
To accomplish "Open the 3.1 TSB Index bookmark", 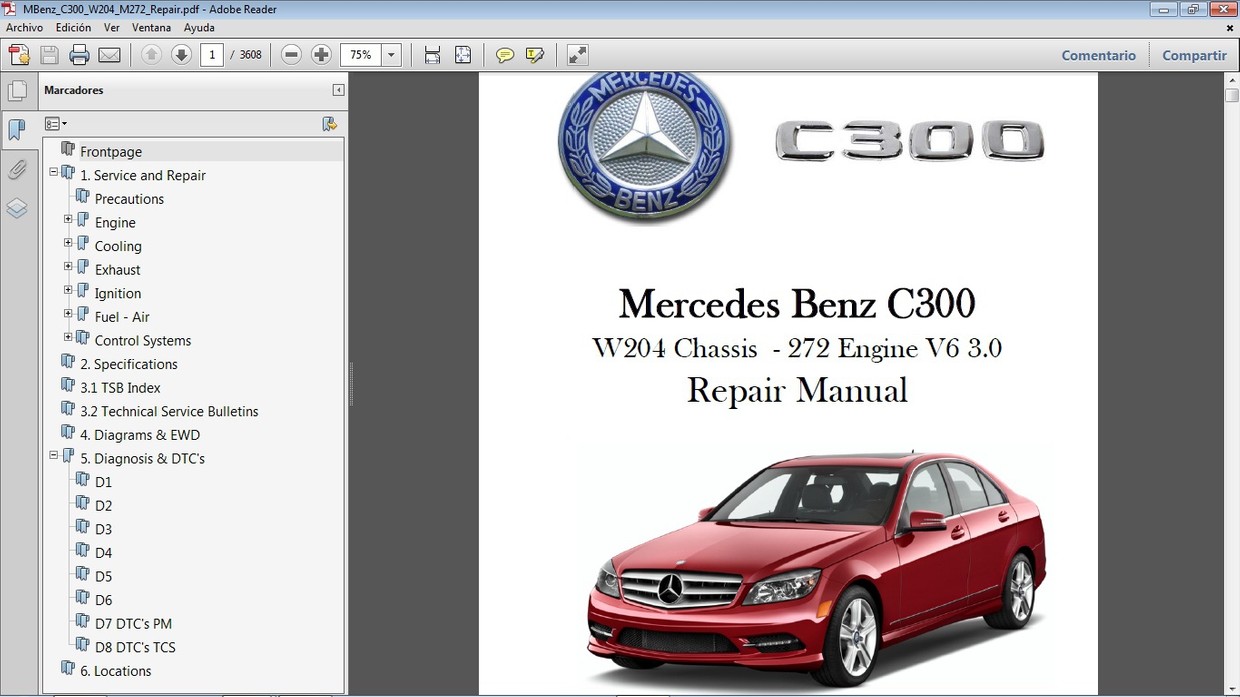I will point(120,388).
